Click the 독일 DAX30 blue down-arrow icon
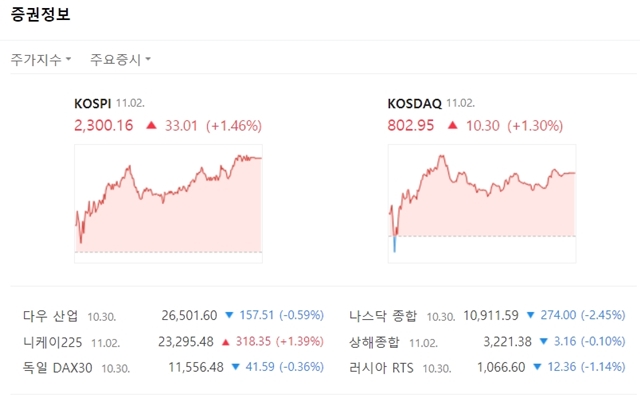This screenshot has width=640, height=401. click(233, 367)
